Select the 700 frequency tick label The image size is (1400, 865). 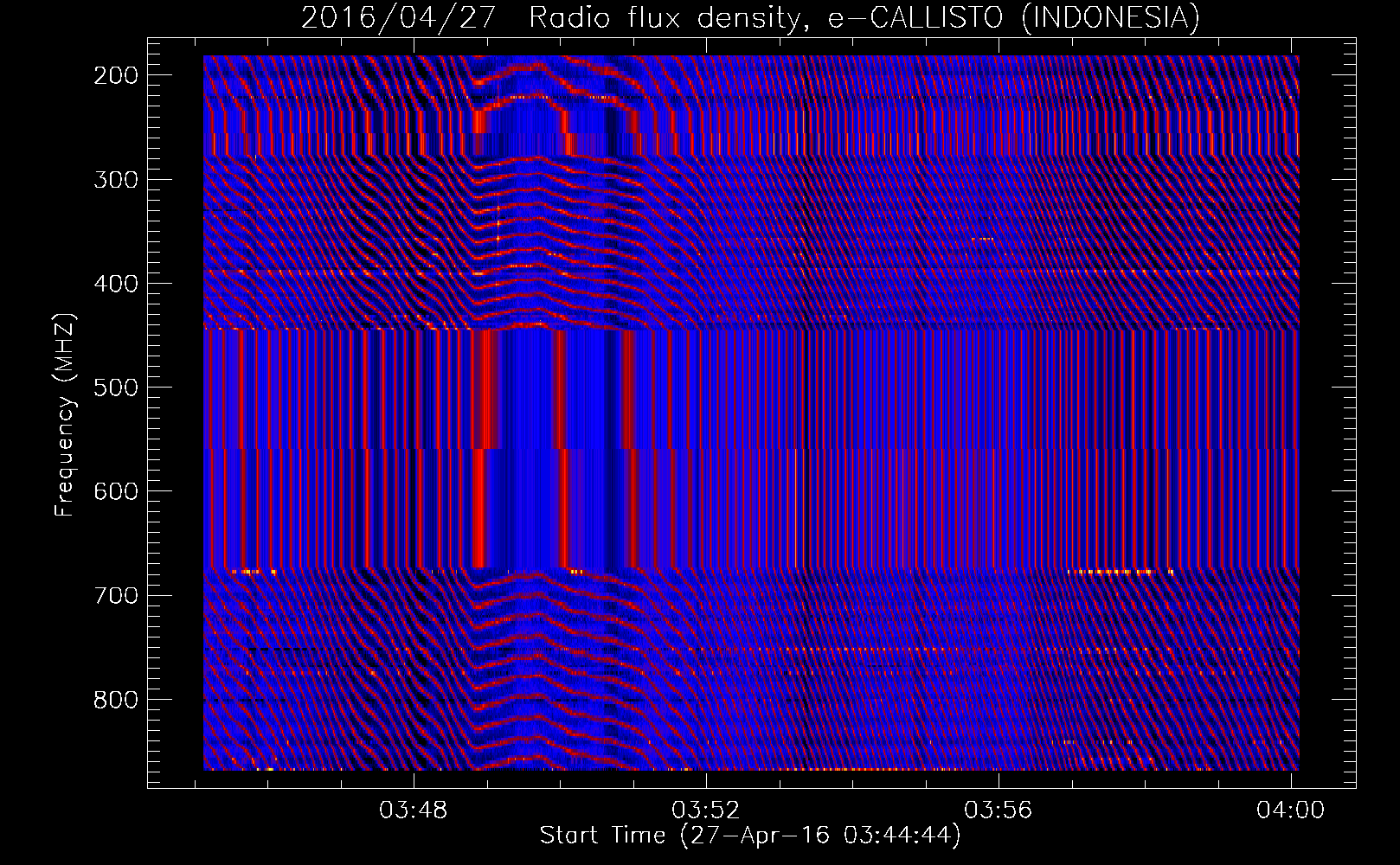[115, 595]
